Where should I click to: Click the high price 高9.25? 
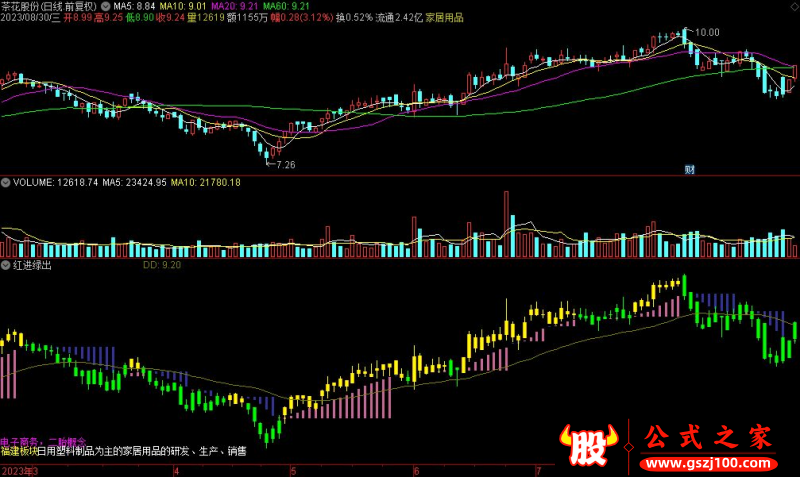pos(109,18)
